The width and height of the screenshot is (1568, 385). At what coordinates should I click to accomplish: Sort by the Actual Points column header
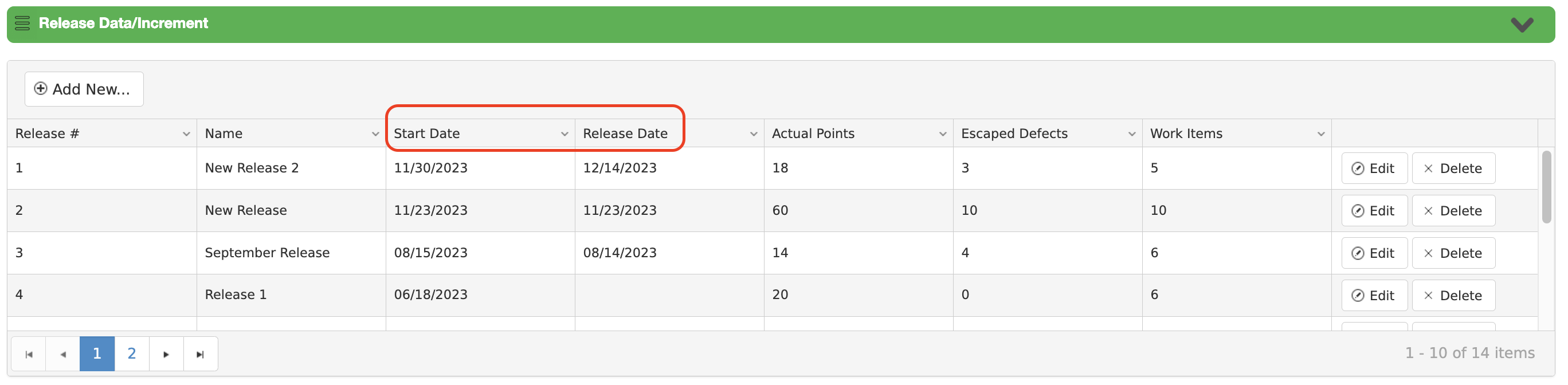(813, 134)
